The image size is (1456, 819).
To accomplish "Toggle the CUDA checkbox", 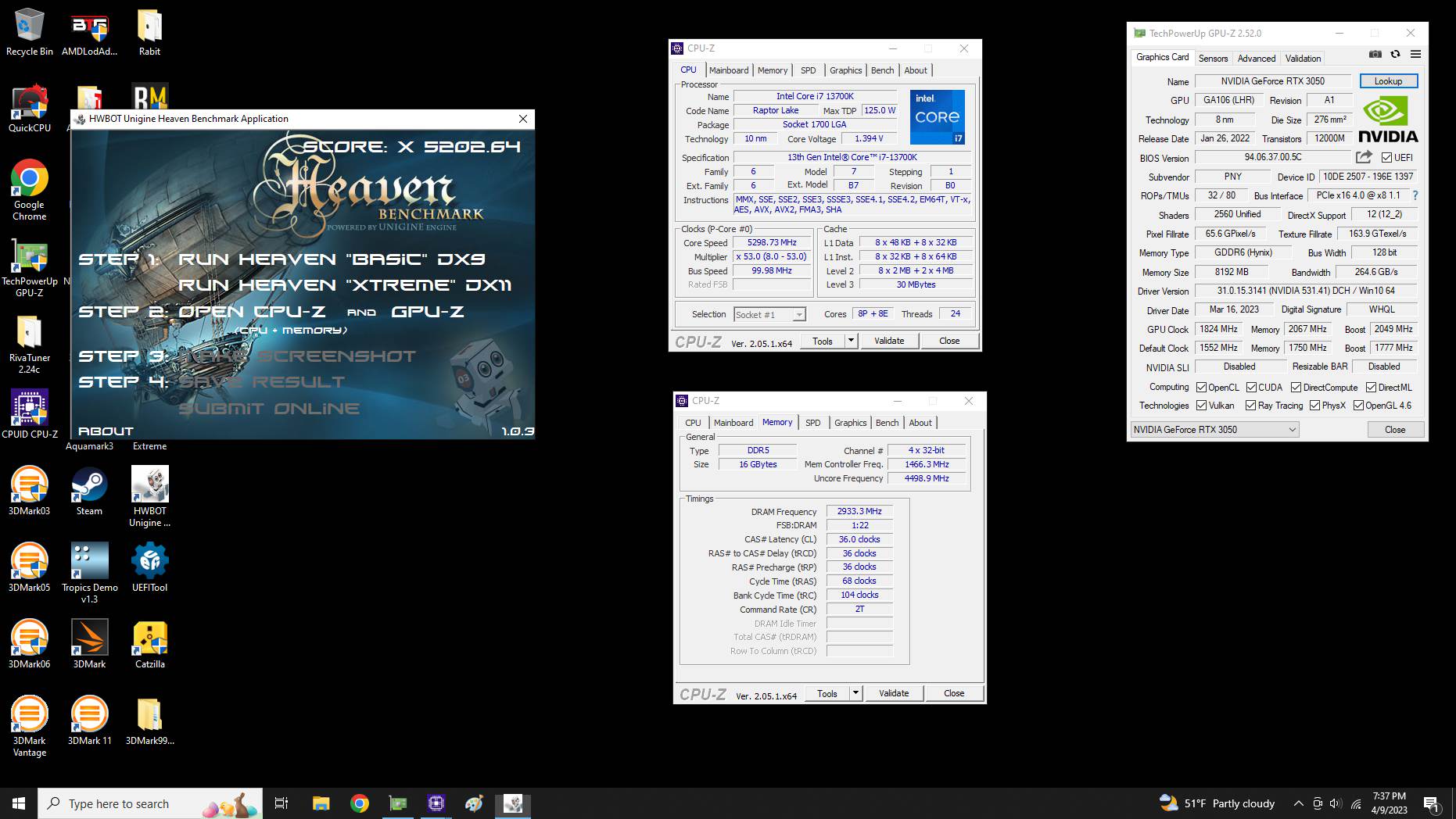I will 1251,388.
